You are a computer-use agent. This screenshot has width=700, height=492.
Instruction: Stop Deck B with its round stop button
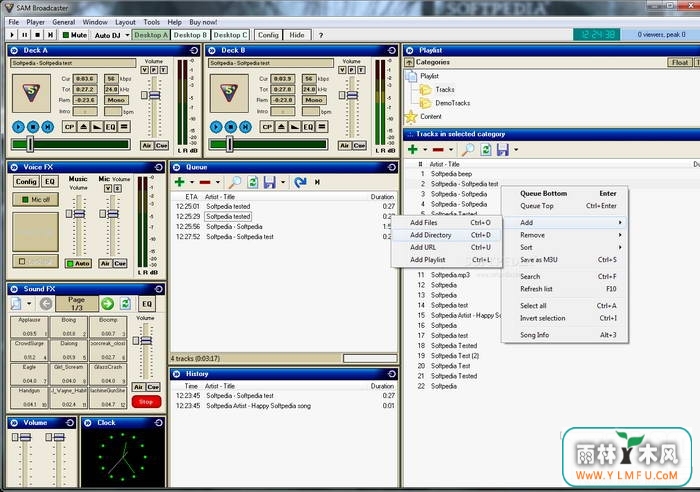pos(231,127)
